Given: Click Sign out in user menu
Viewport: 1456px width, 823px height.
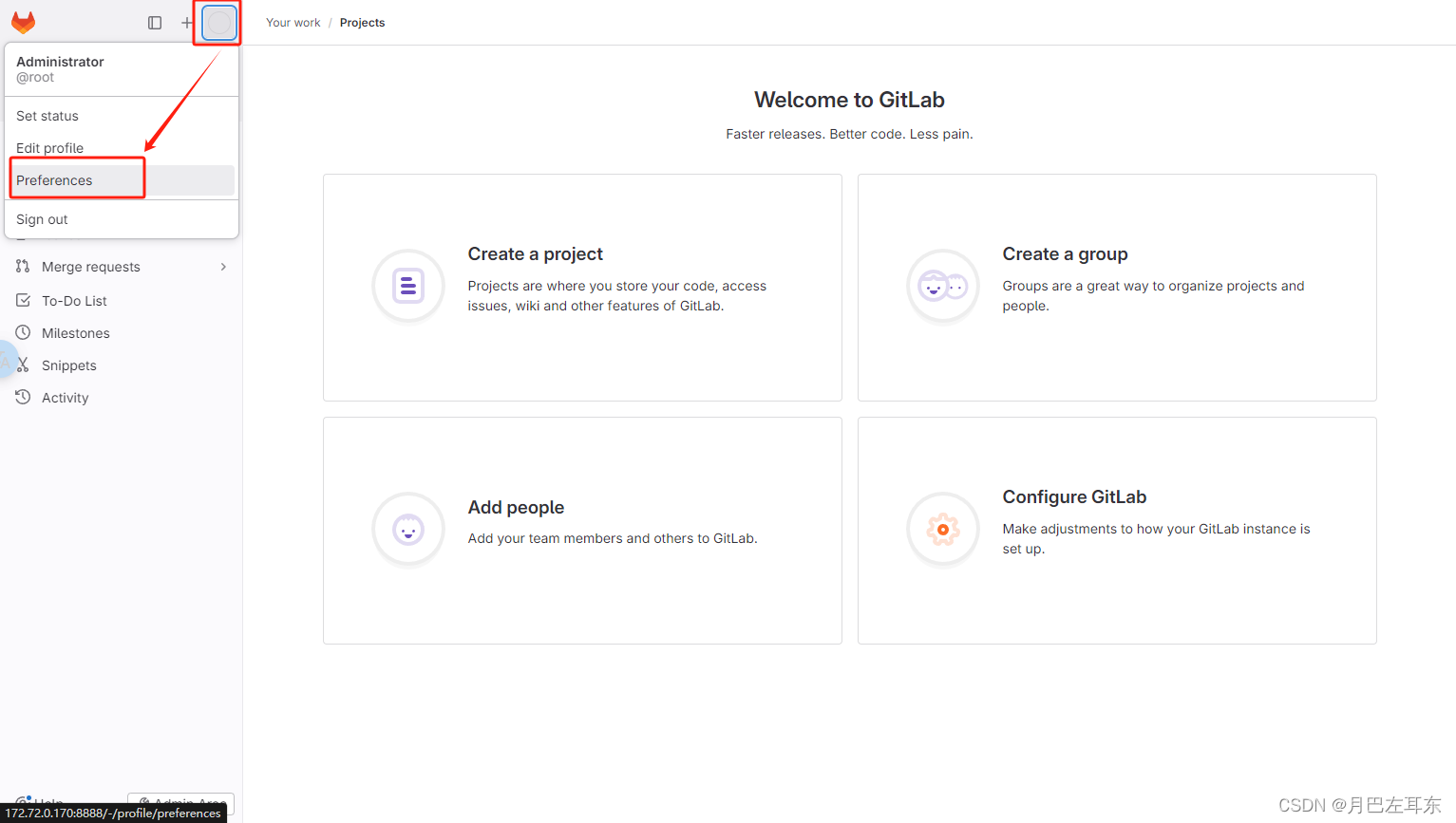Looking at the screenshot, I should (43, 219).
